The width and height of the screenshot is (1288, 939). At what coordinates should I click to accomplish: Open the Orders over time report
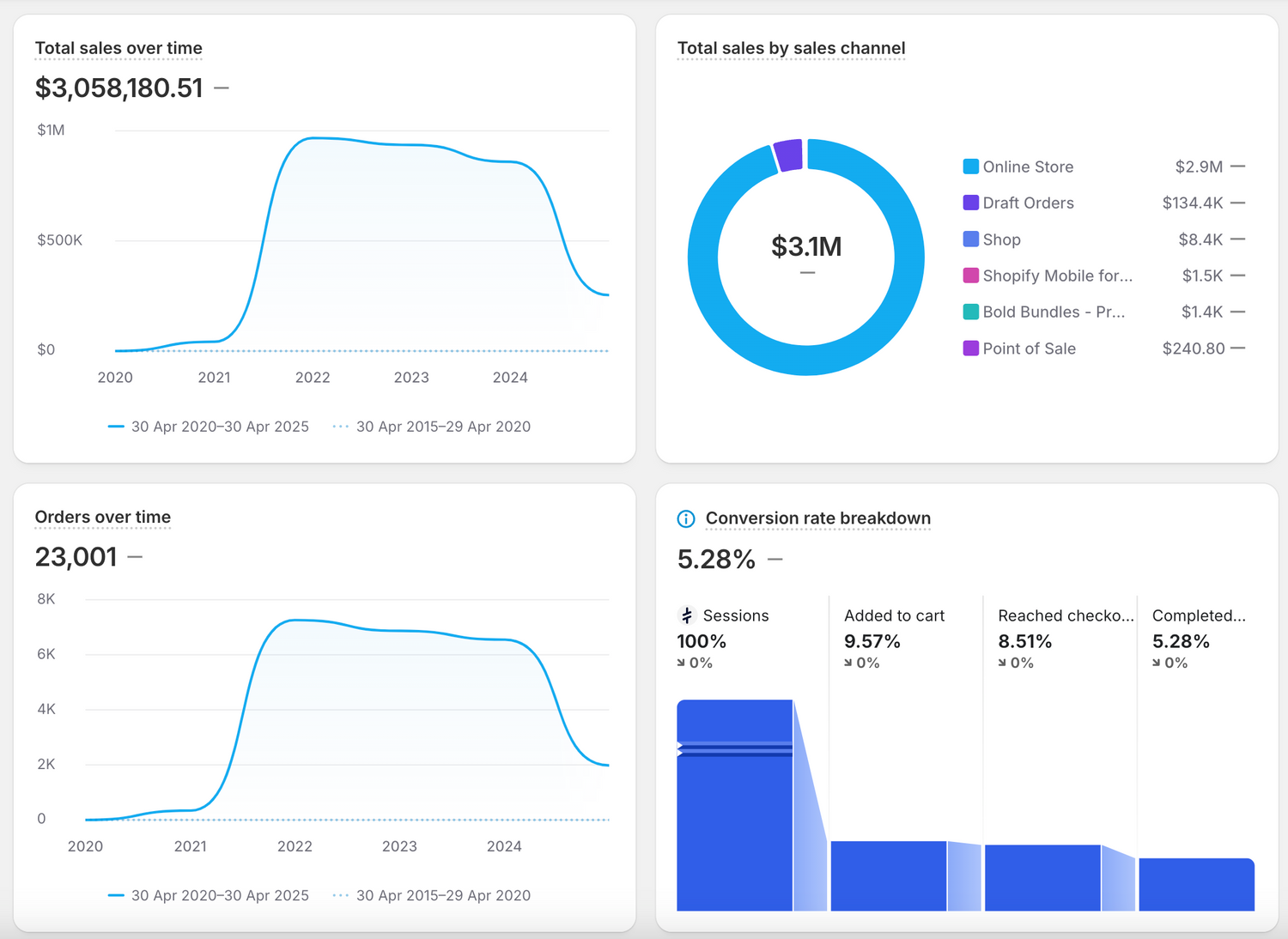[102, 517]
